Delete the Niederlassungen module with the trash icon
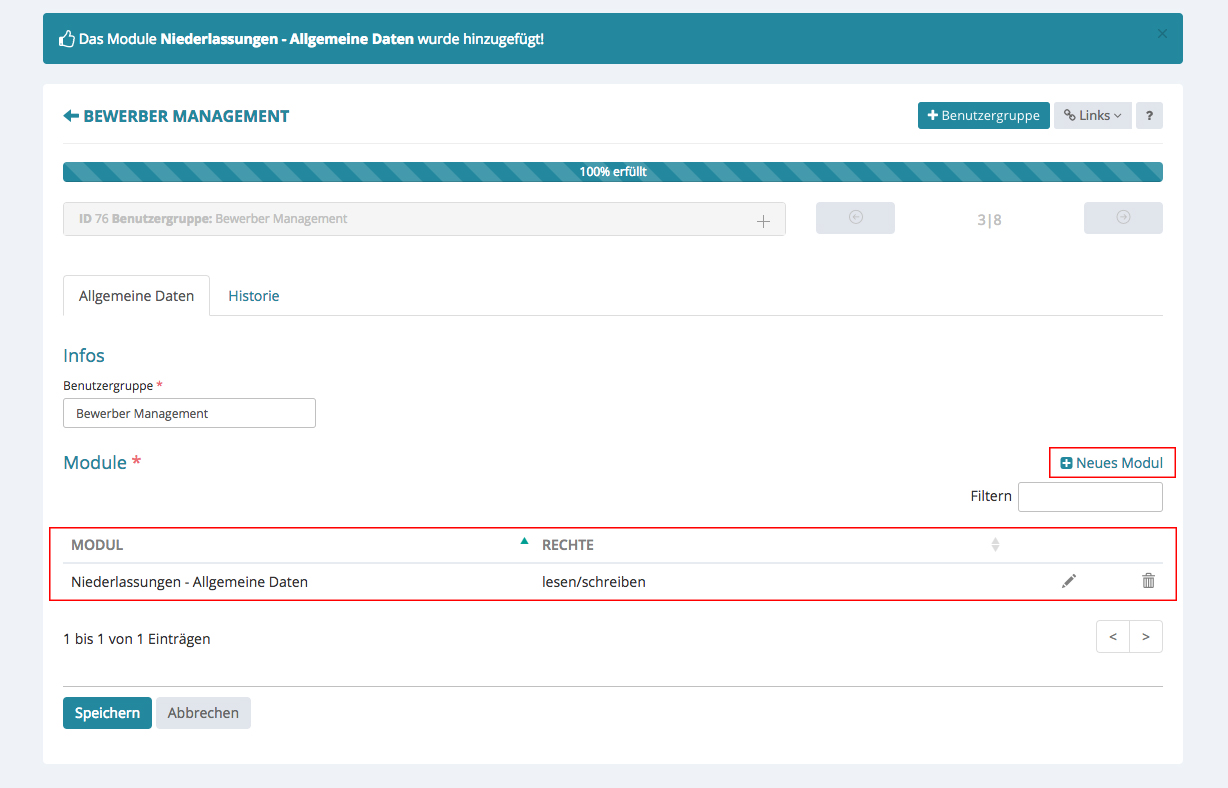 [1148, 581]
